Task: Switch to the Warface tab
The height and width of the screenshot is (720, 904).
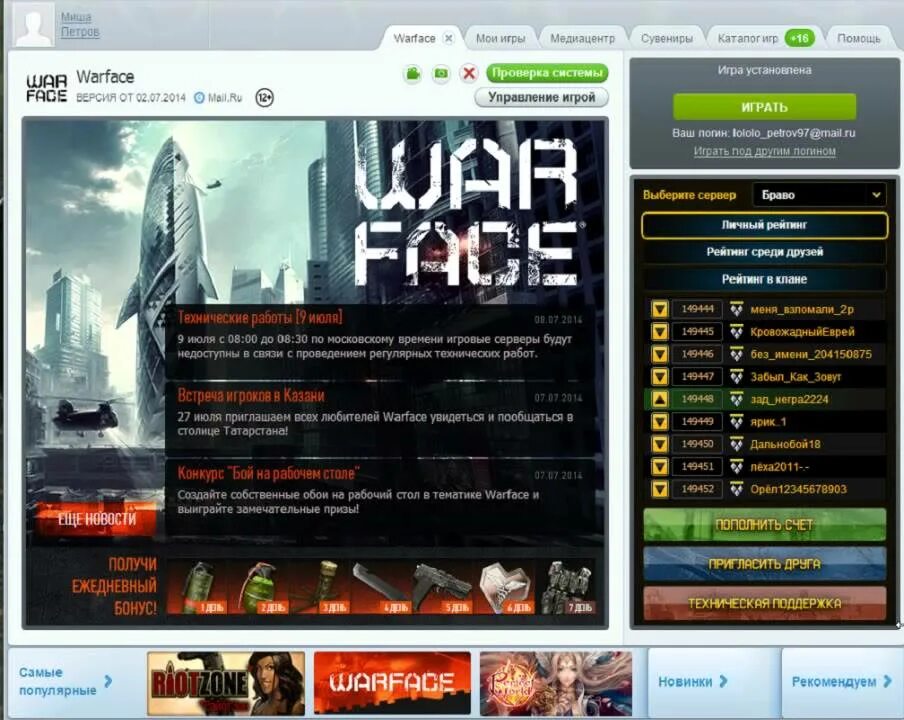Action: [x=415, y=39]
